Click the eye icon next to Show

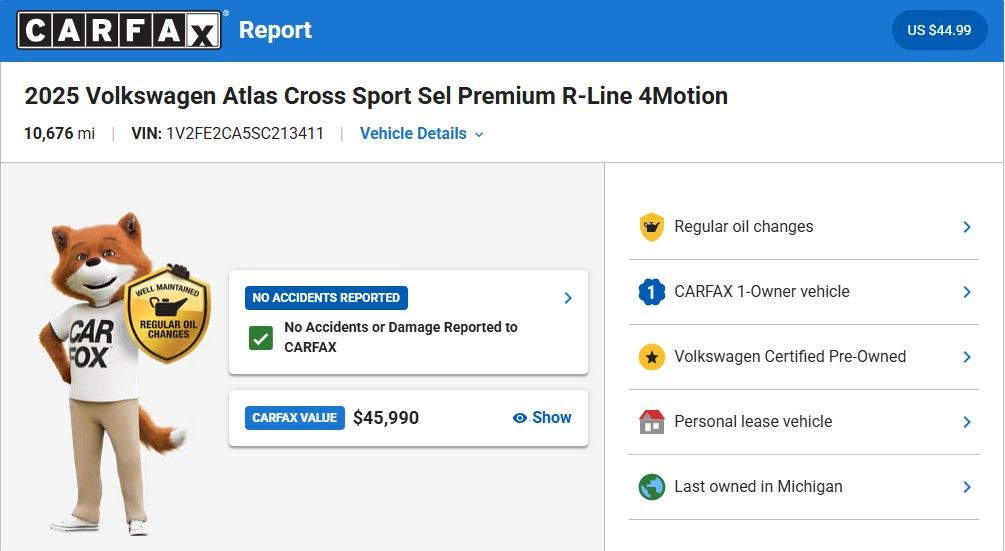[520, 418]
